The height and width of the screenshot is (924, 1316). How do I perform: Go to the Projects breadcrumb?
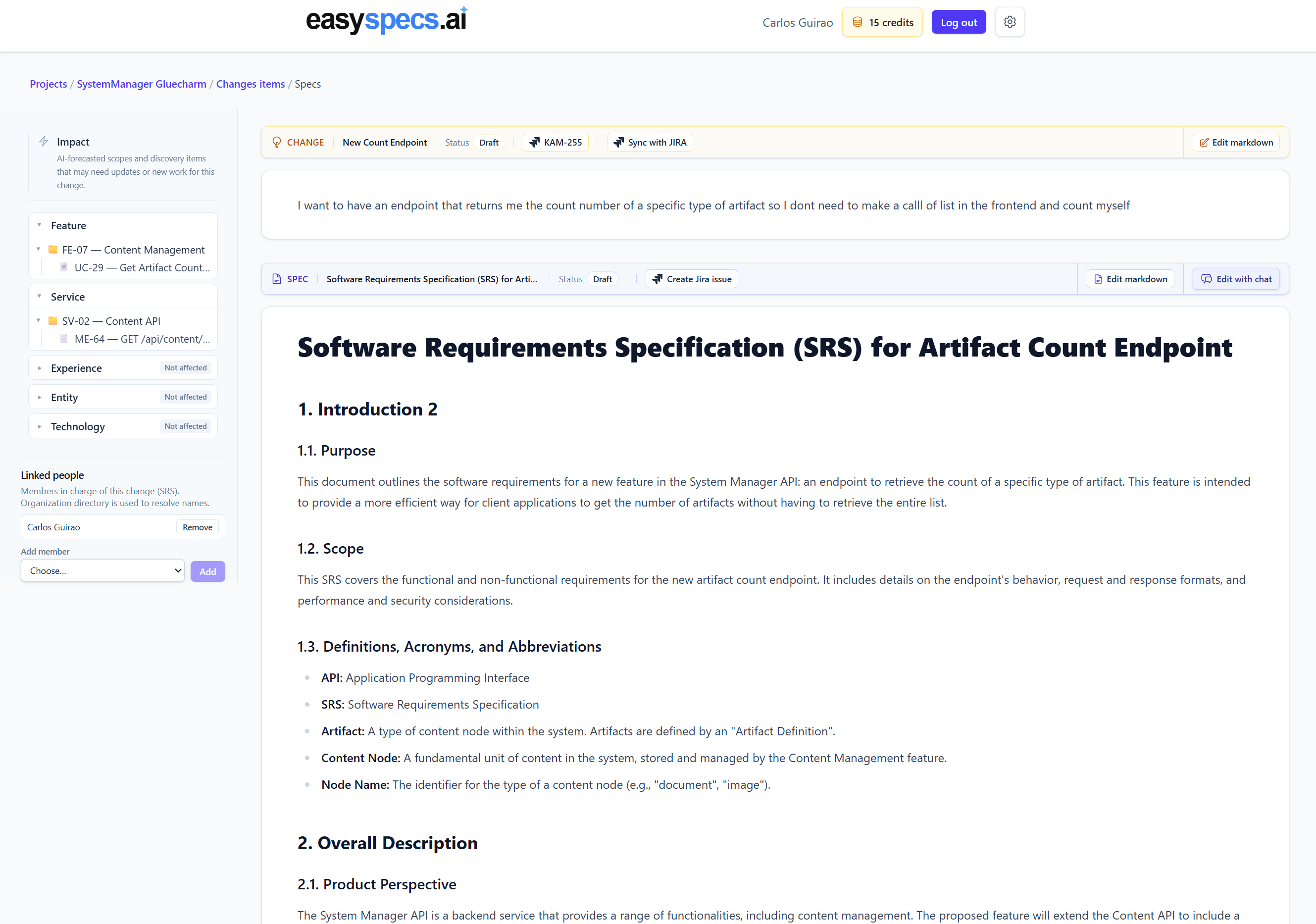pos(48,84)
